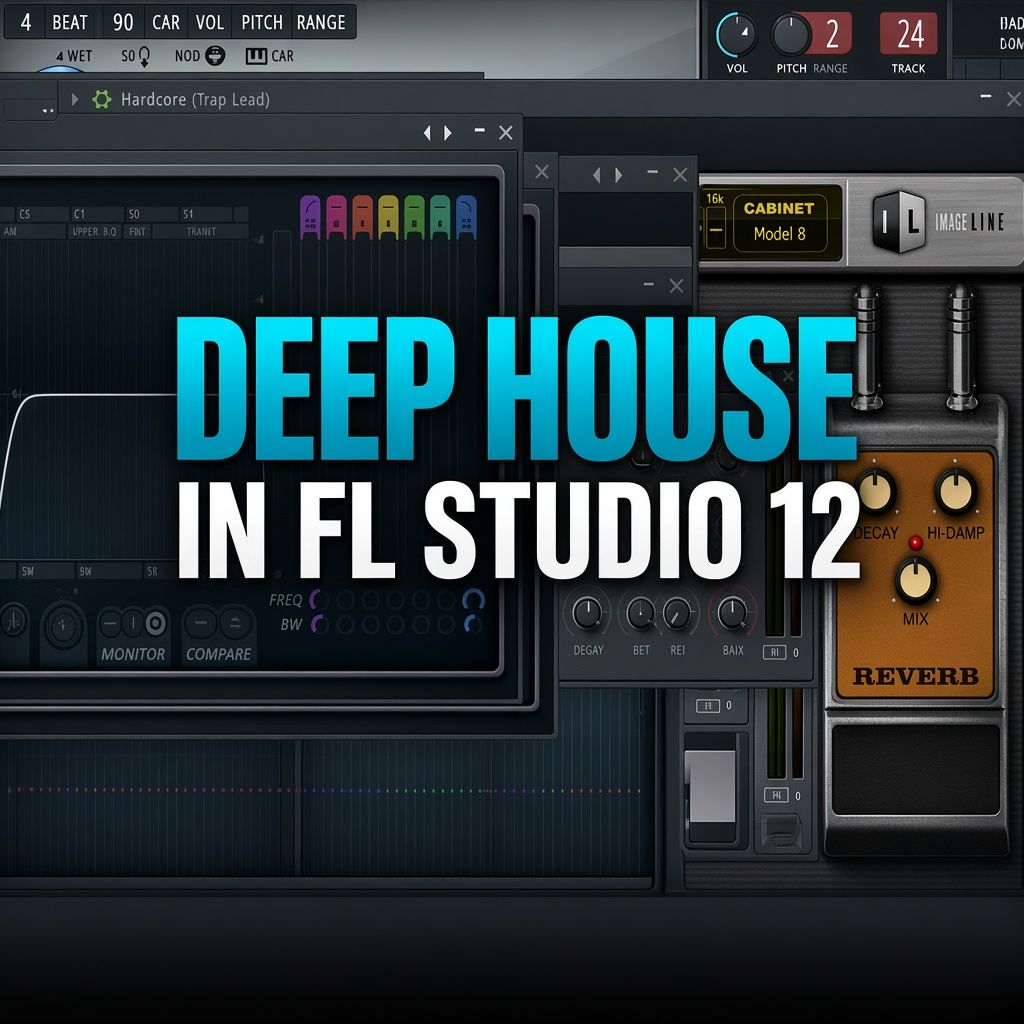Adjust the blue FREQ knob
This screenshot has width=1024, height=1024.
tap(473, 600)
